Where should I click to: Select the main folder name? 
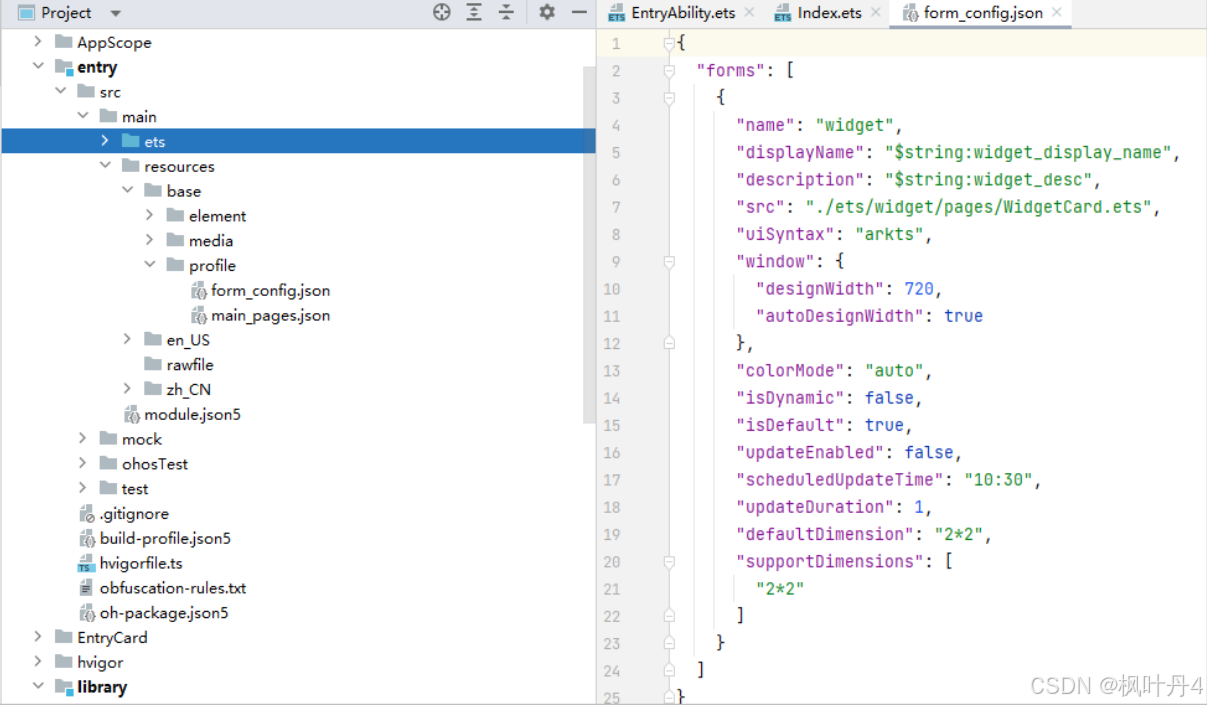click(x=139, y=117)
